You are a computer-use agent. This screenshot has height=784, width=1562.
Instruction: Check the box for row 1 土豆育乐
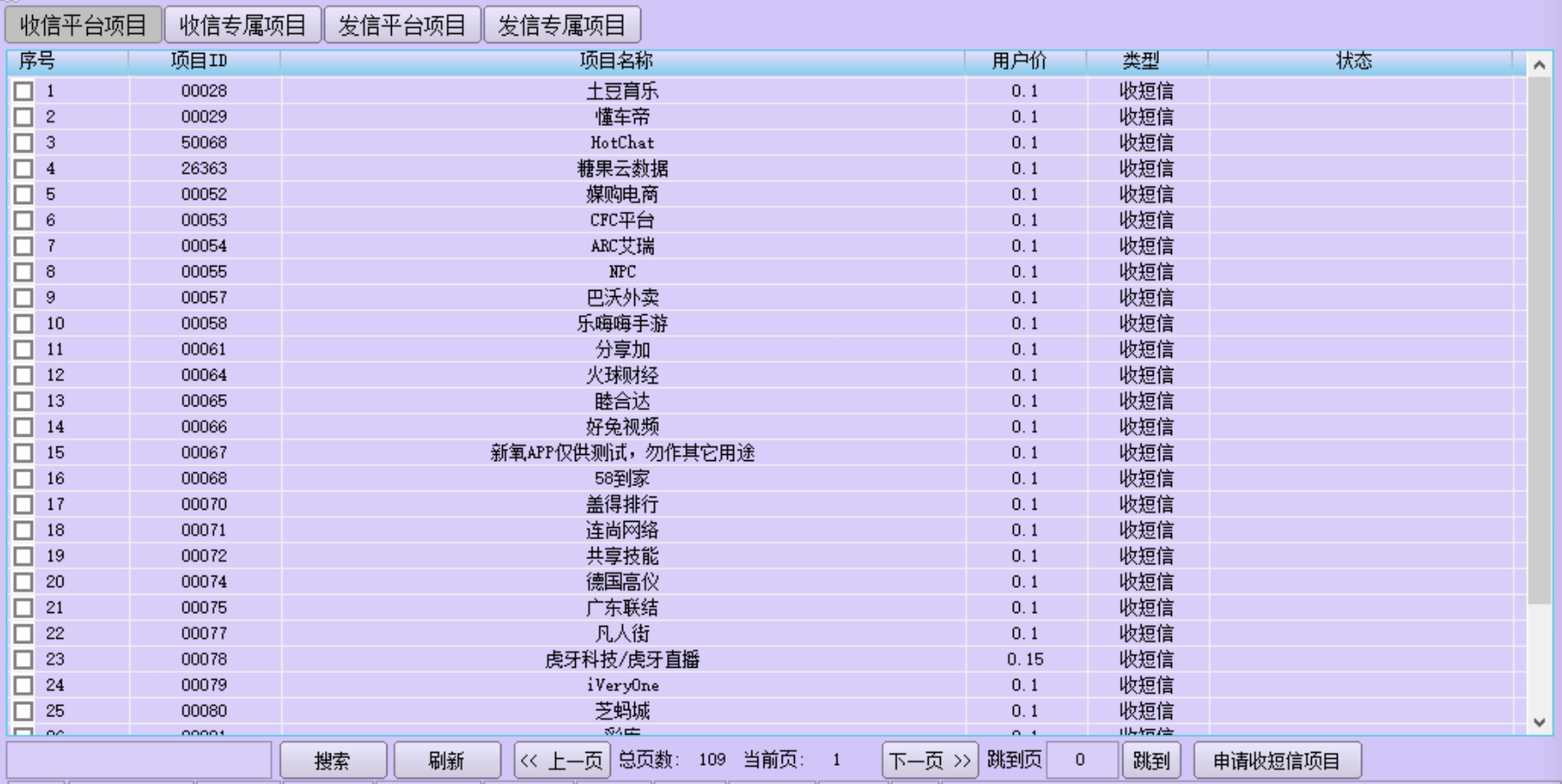(23, 91)
